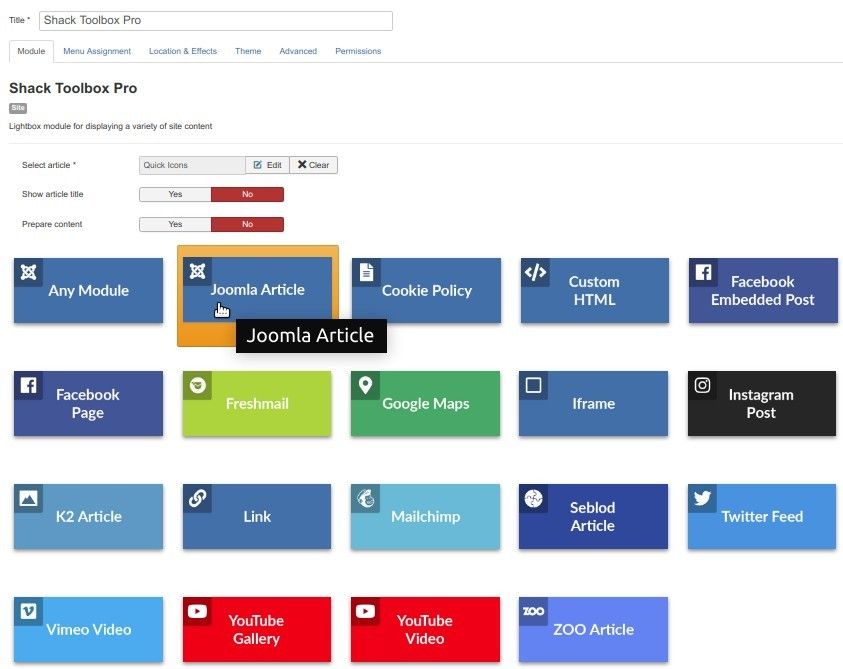Edit the selected Quick Icons article
Image resolution: width=843 pixels, height=669 pixels.
tap(267, 164)
